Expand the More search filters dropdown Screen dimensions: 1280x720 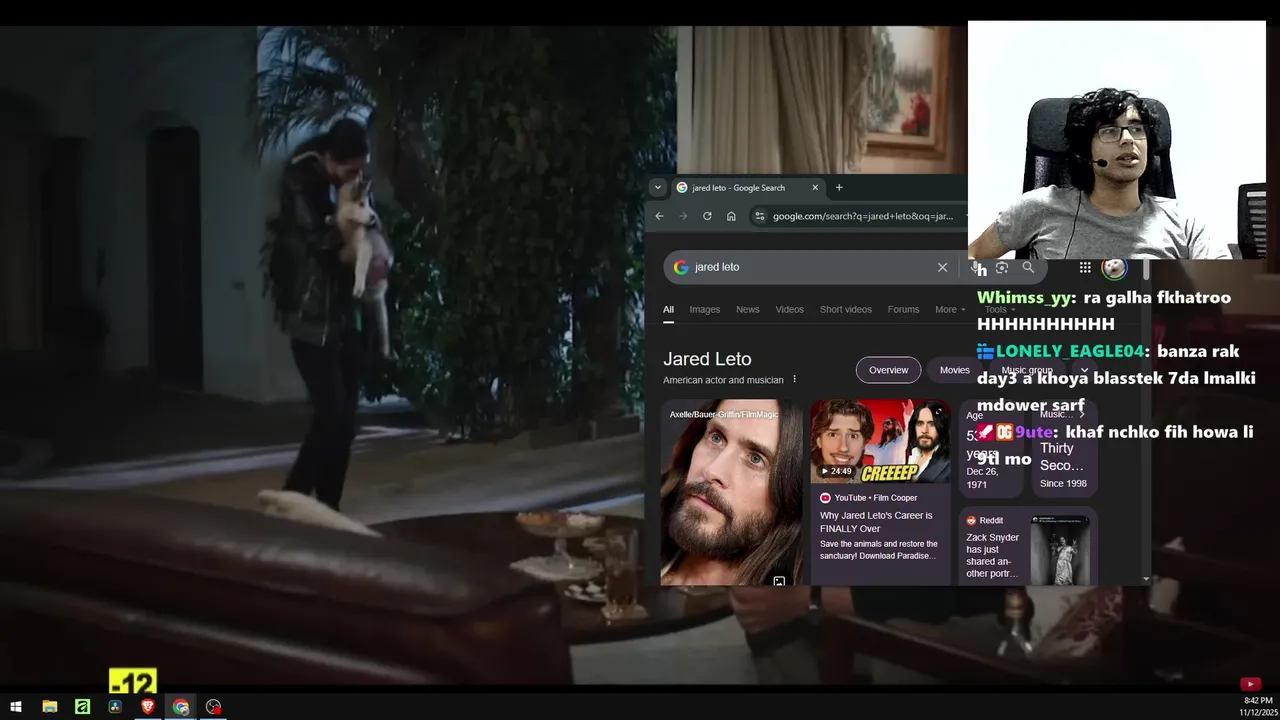click(950, 310)
